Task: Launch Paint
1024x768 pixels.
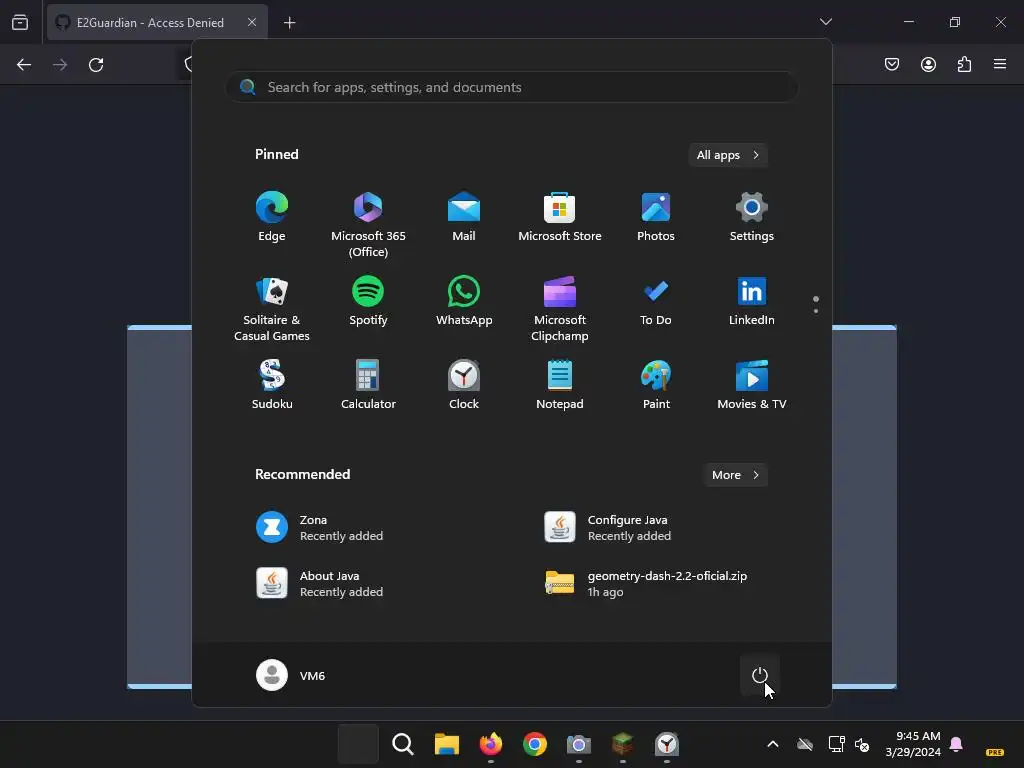Action: tap(656, 385)
